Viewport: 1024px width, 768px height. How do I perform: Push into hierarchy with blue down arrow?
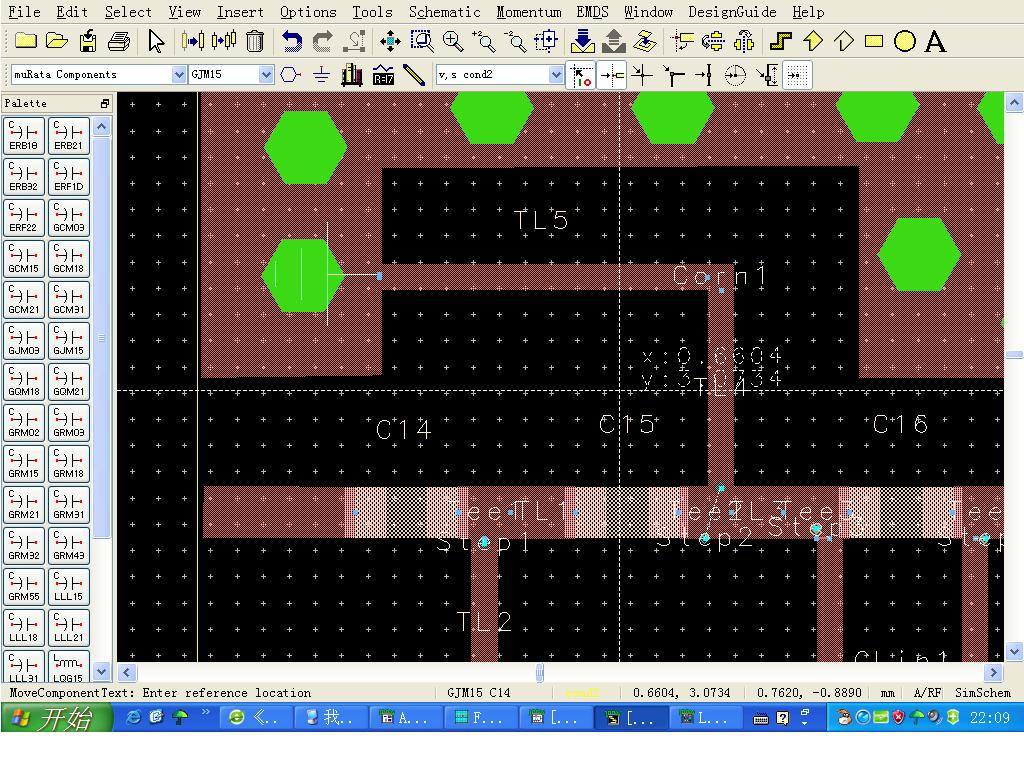(x=583, y=41)
